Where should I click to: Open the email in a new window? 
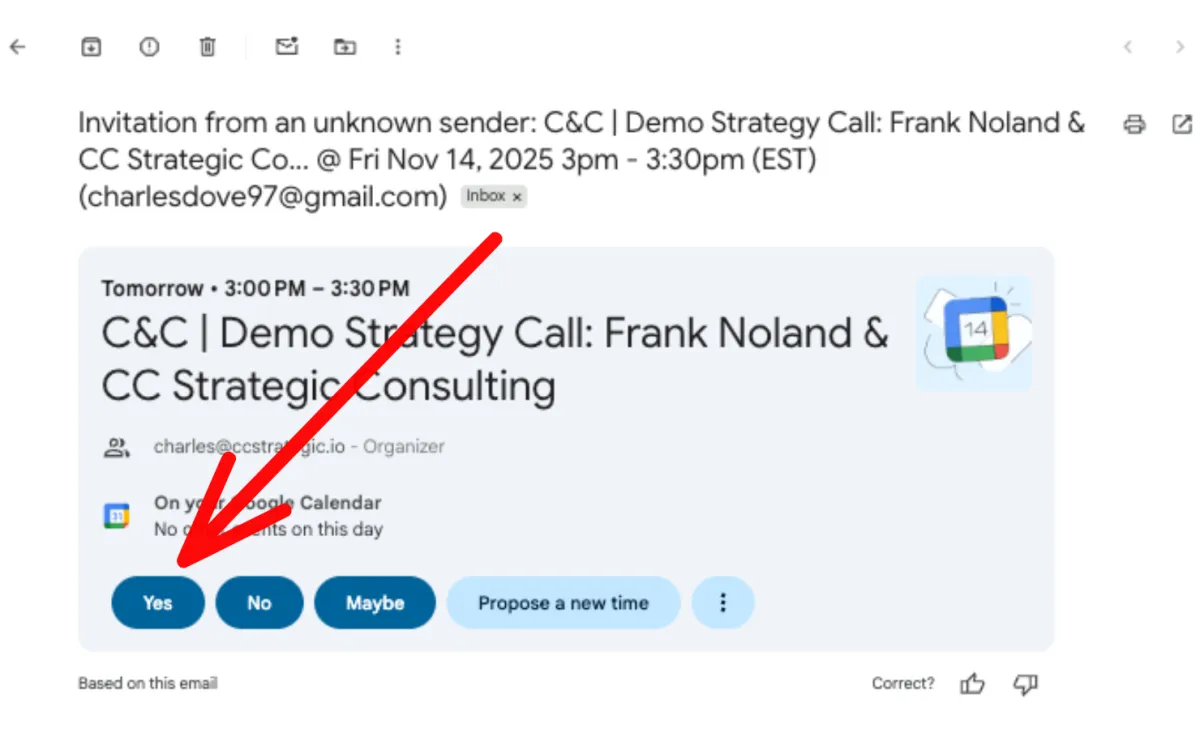[1181, 125]
